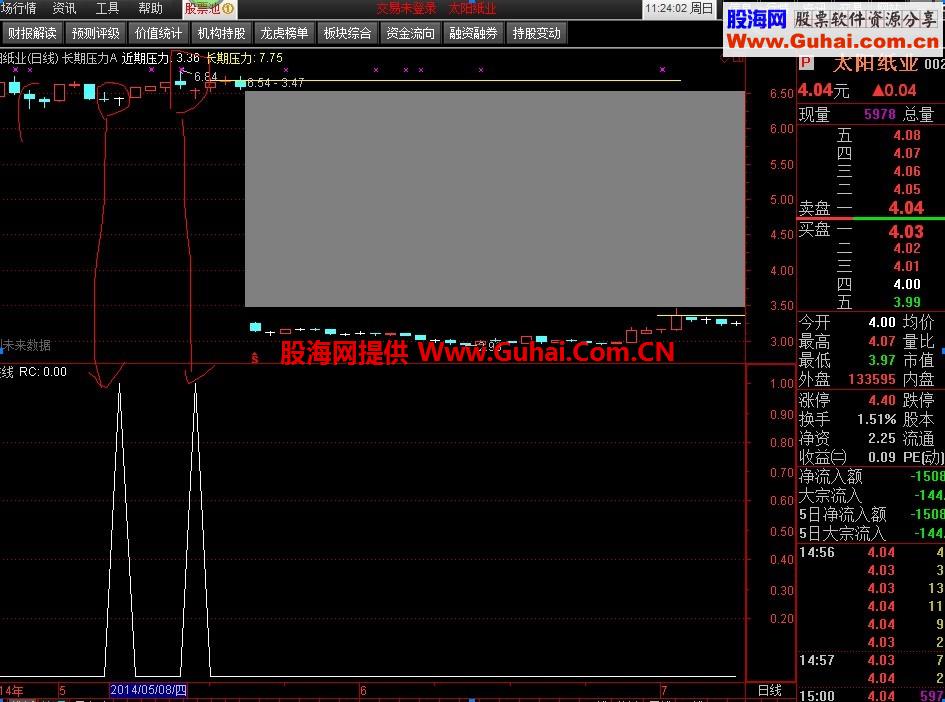Click month 6 on the time axis
945x702 pixels.
[x=363, y=691]
